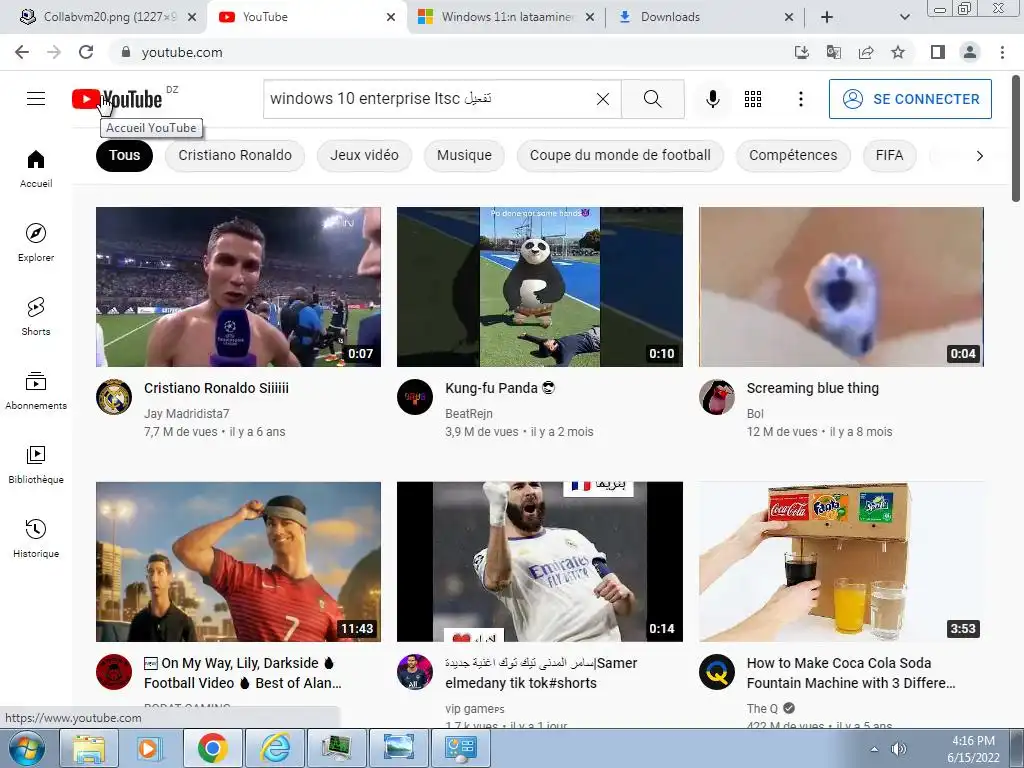The width and height of the screenshot is (1024, 768).
Task: Open Bibliothèque in the sidebar
Action: 36,464
